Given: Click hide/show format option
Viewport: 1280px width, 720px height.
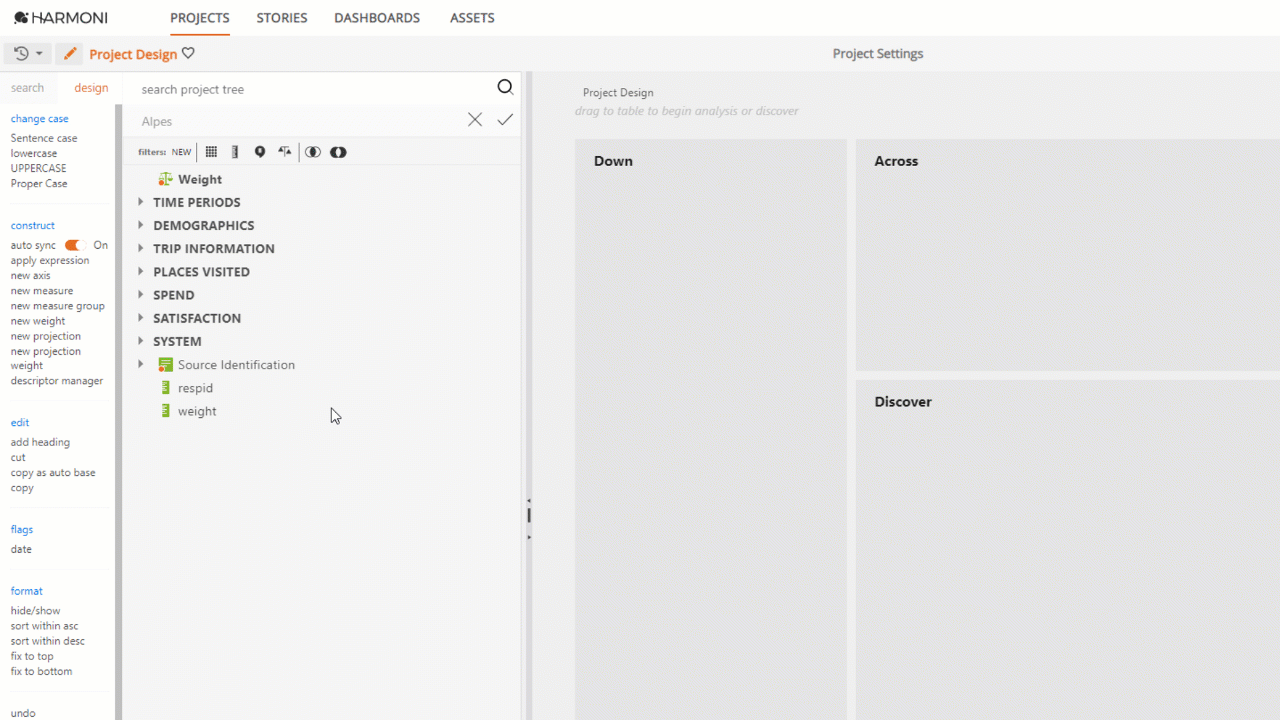Looking at the screenshot, I should tap(36, 610).
